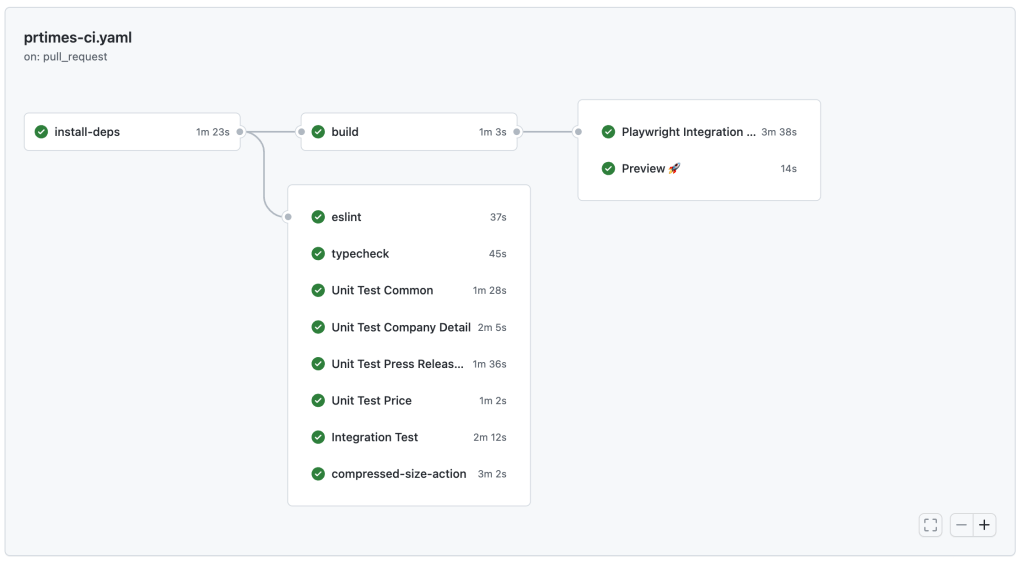This screenshot has height=563, width=1023.
Task: Zoom in with the plus button
Action: point(984,525)
